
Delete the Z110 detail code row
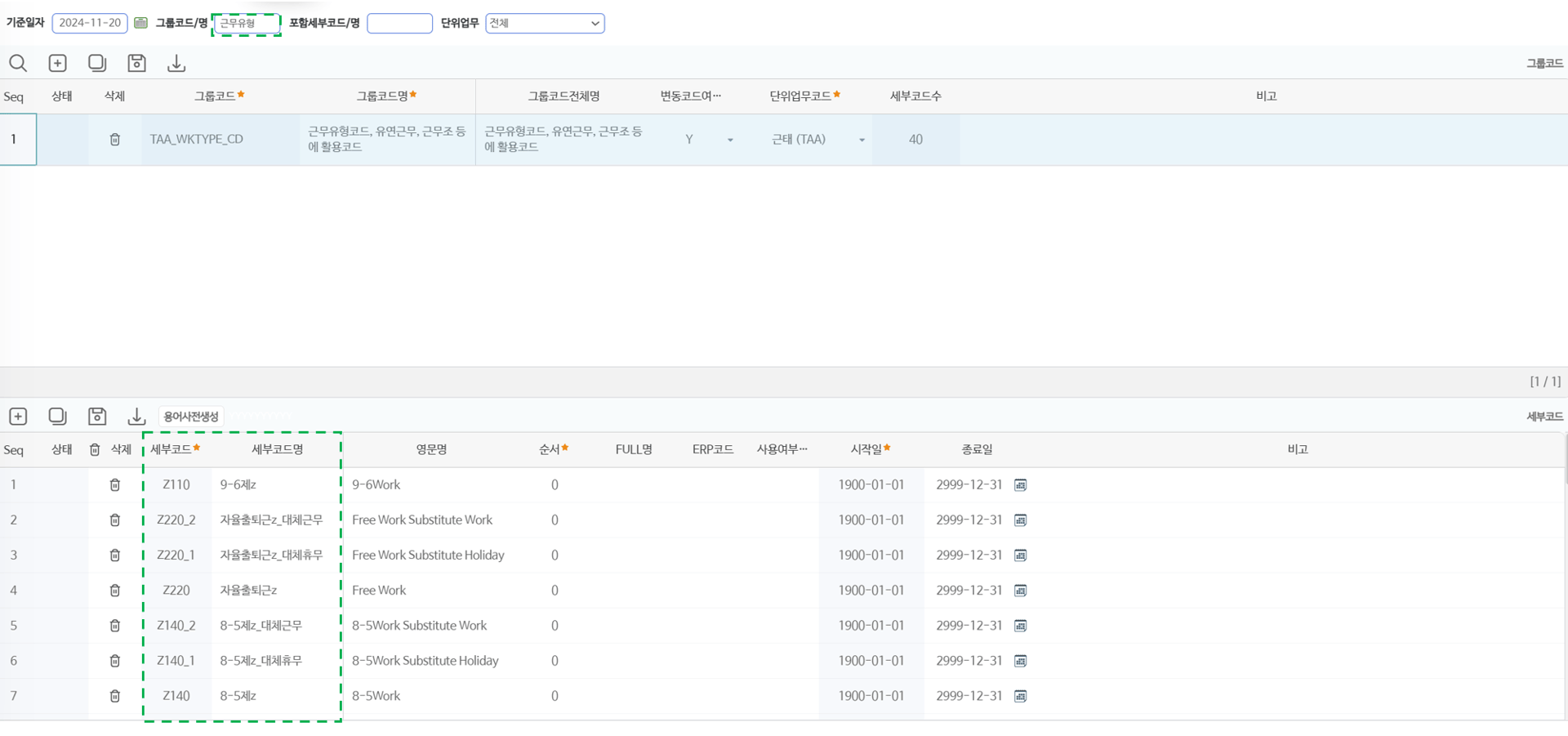click(115, 485)
